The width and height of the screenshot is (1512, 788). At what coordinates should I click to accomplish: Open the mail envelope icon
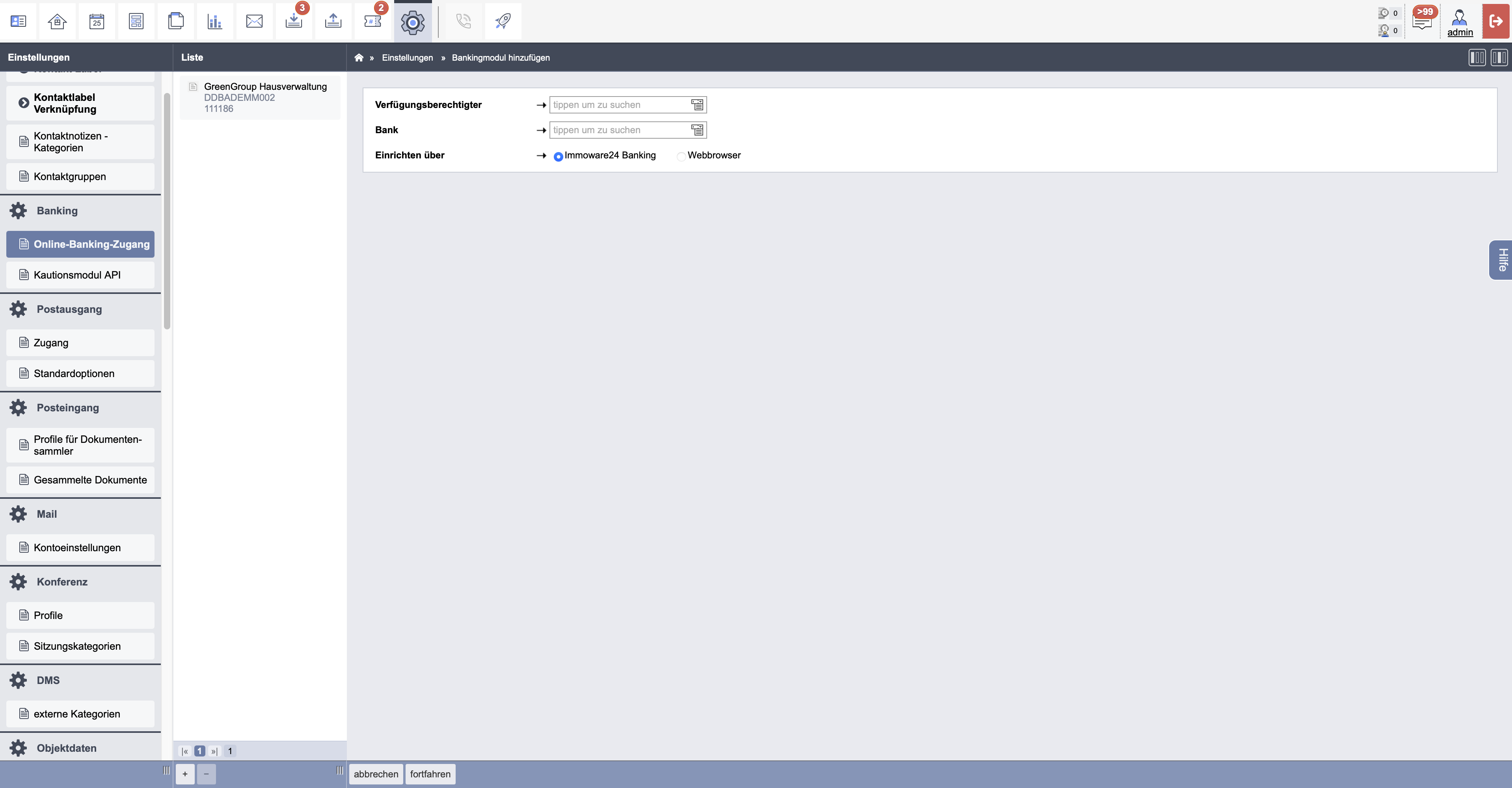tap(254, 21)
